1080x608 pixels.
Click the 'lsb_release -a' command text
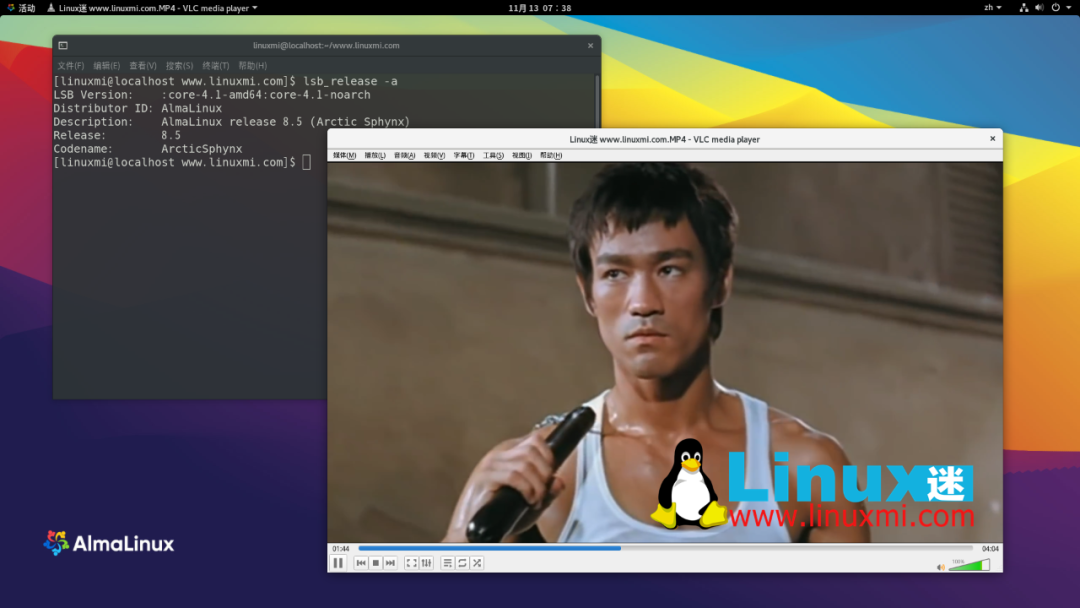coord(351,81)
